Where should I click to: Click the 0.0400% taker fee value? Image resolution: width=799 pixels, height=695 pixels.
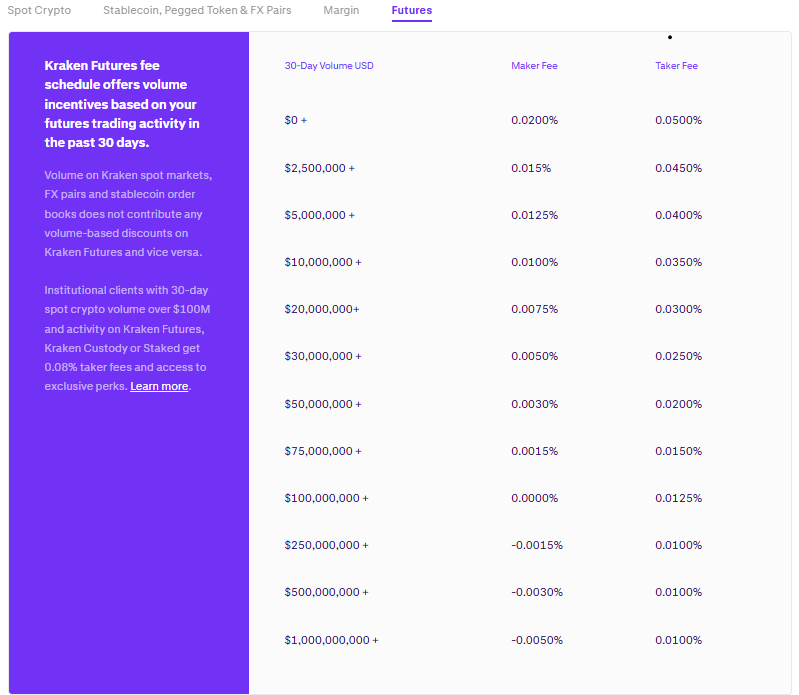click(x=679, y=215)
